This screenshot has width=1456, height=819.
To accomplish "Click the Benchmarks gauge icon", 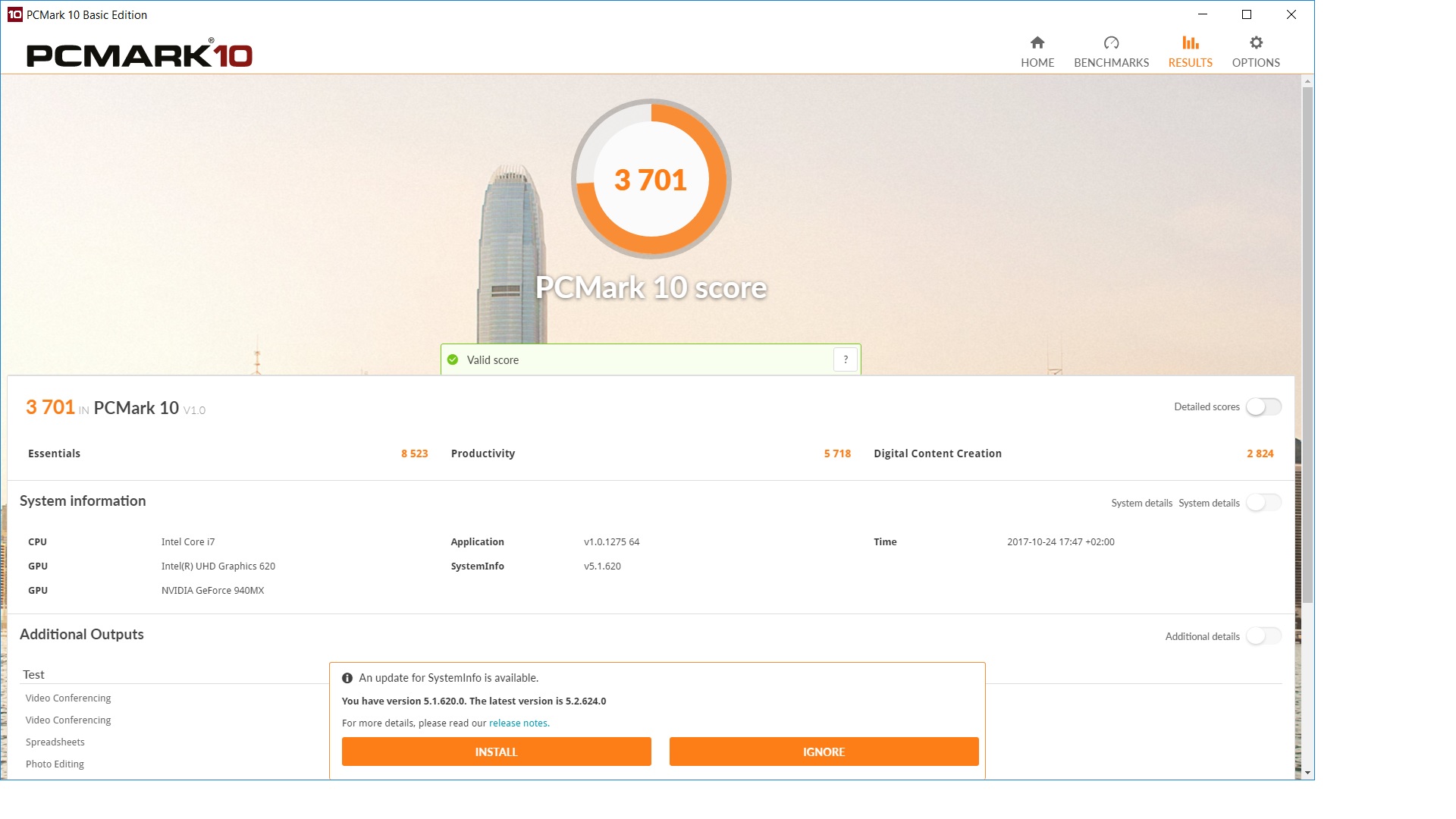I will [x=1111, y=42].
